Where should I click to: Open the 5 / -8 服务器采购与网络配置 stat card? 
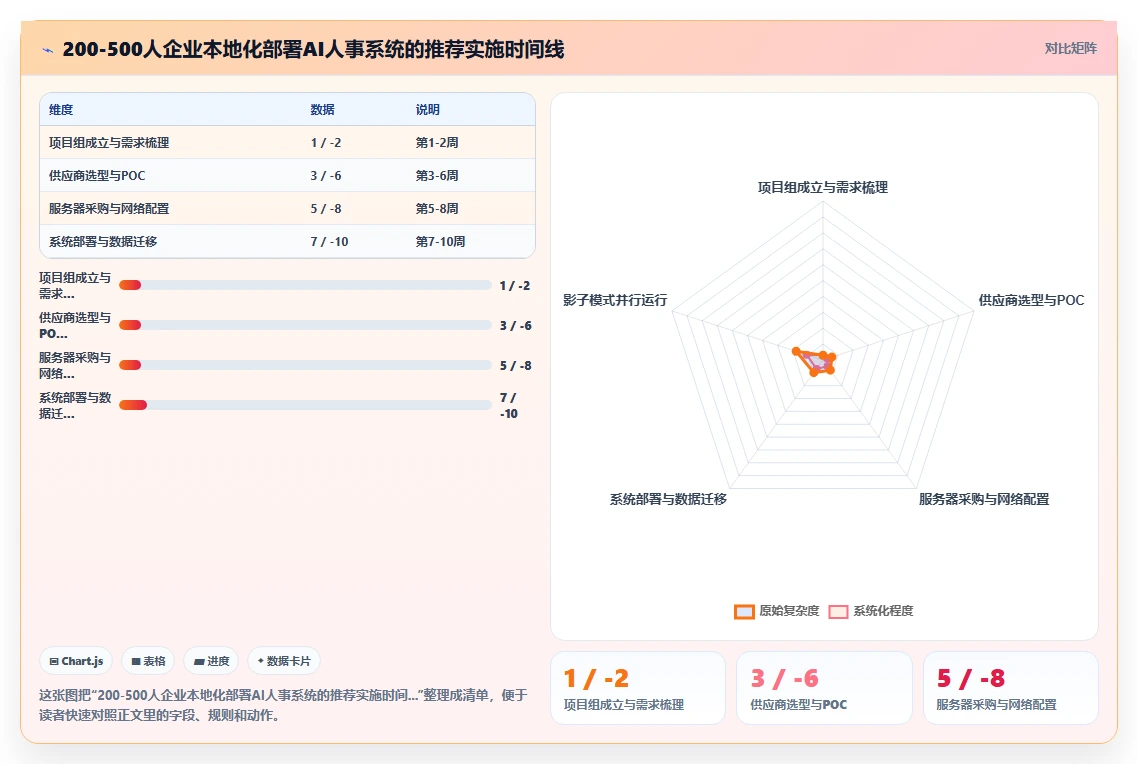[x=1010, y=688]
